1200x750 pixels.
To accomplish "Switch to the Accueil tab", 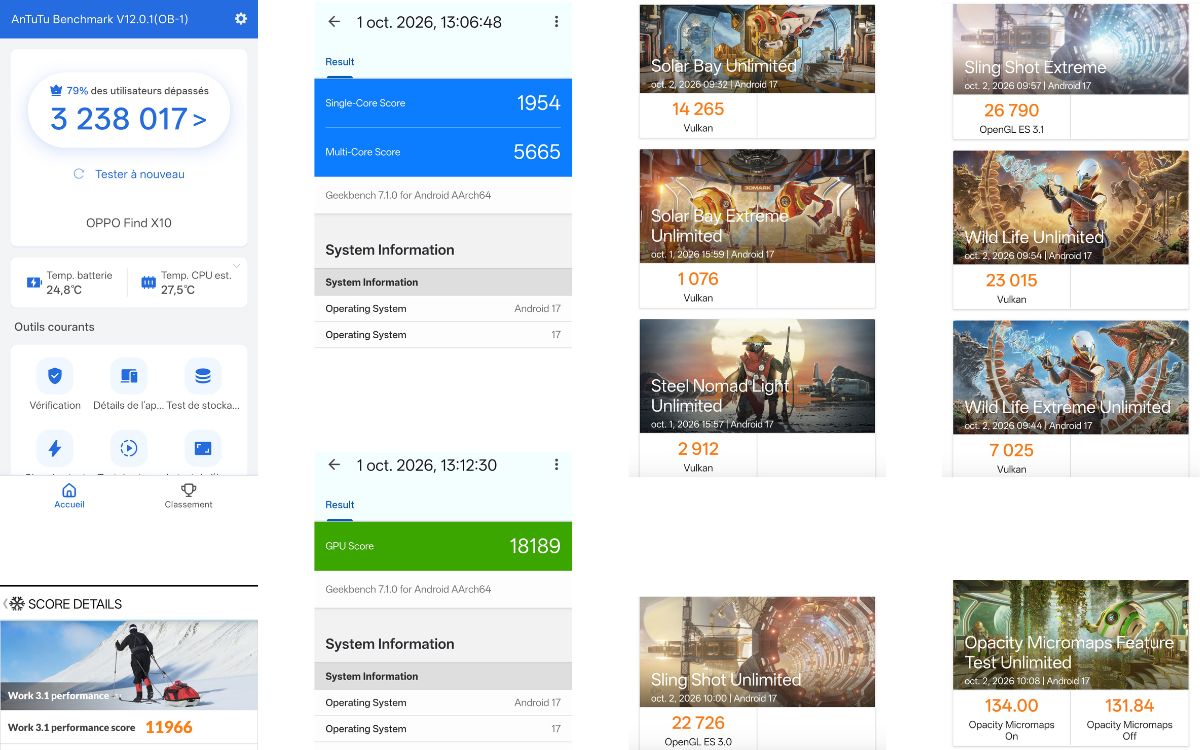I will coord(69,496).
